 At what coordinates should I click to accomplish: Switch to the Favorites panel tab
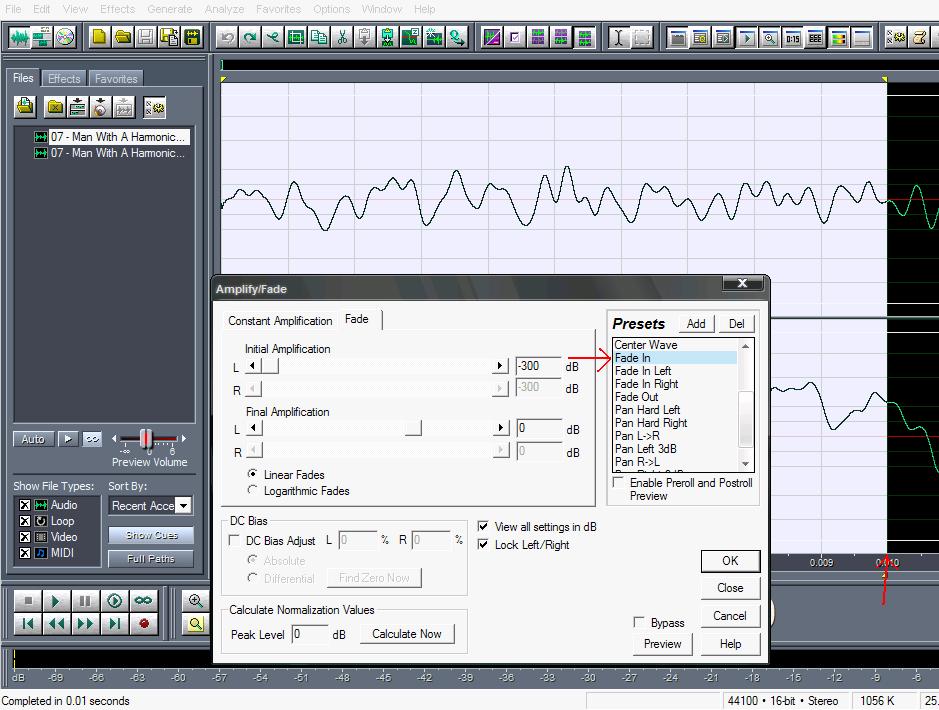click(x=116, y=78)
